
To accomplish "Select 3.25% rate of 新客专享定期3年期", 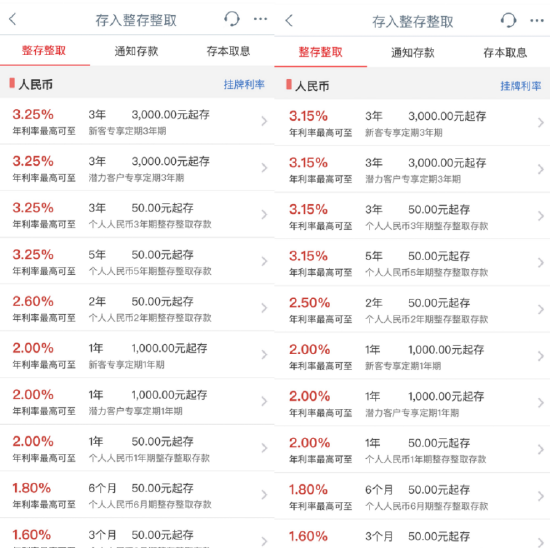I will coord(33,114).
